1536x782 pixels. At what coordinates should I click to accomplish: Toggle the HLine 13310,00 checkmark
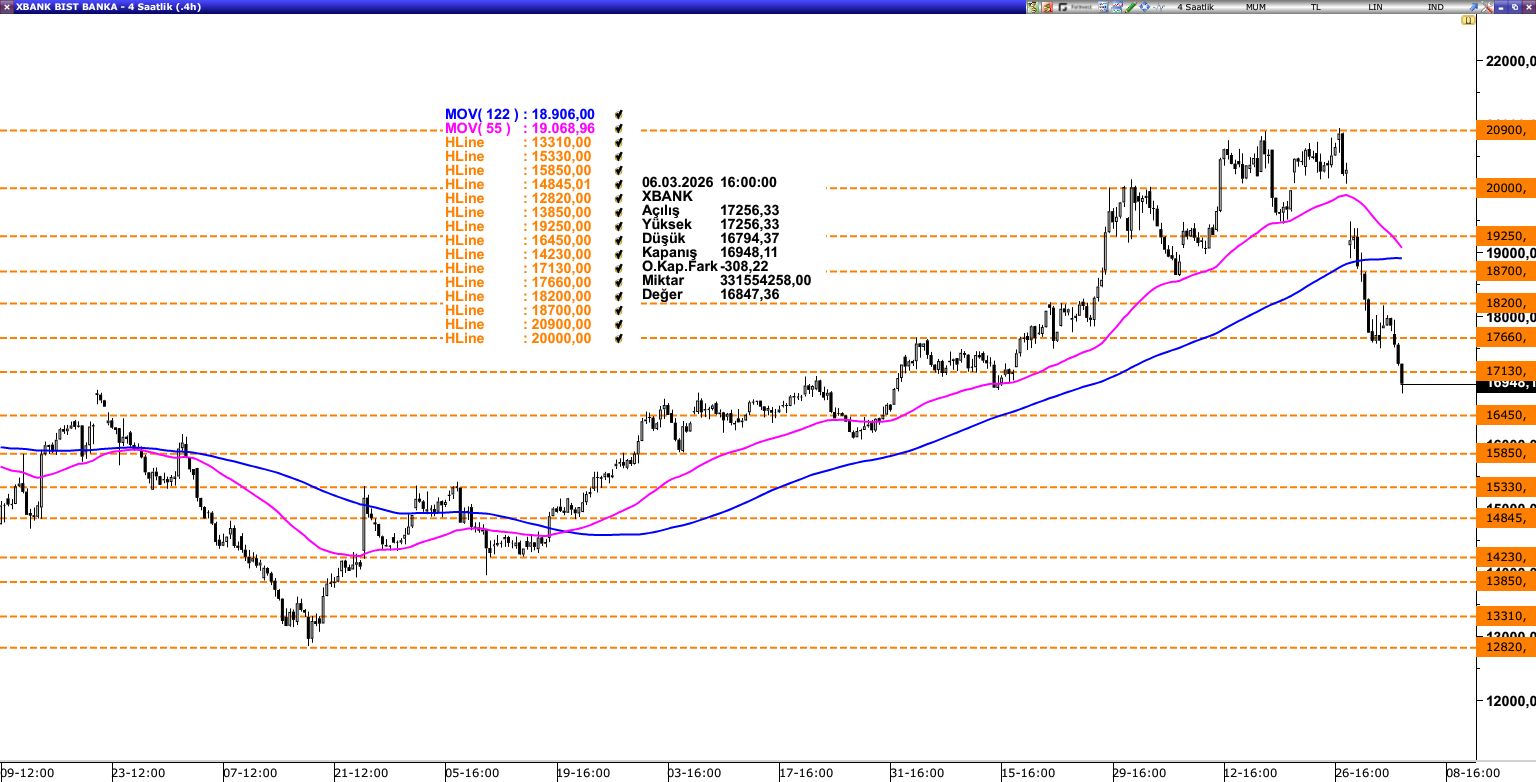tap(620, 143)
